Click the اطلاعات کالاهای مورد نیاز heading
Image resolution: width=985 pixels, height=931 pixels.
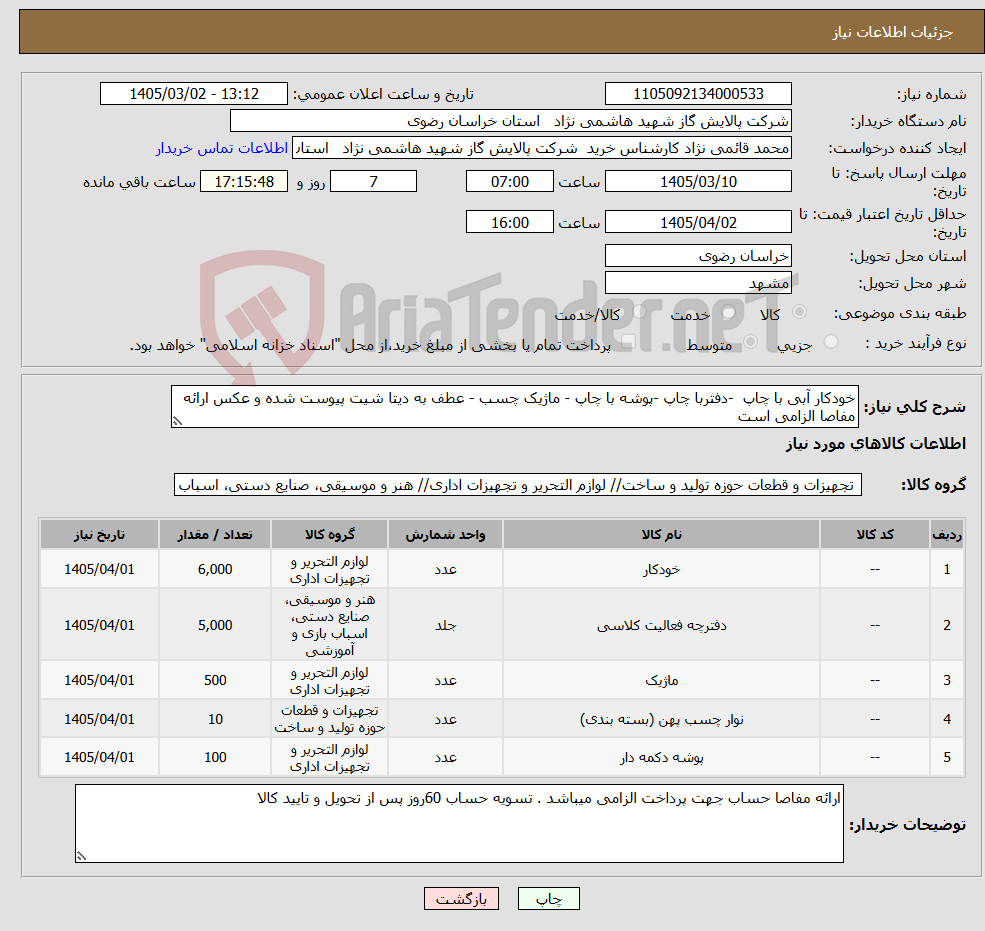[876, 444]
